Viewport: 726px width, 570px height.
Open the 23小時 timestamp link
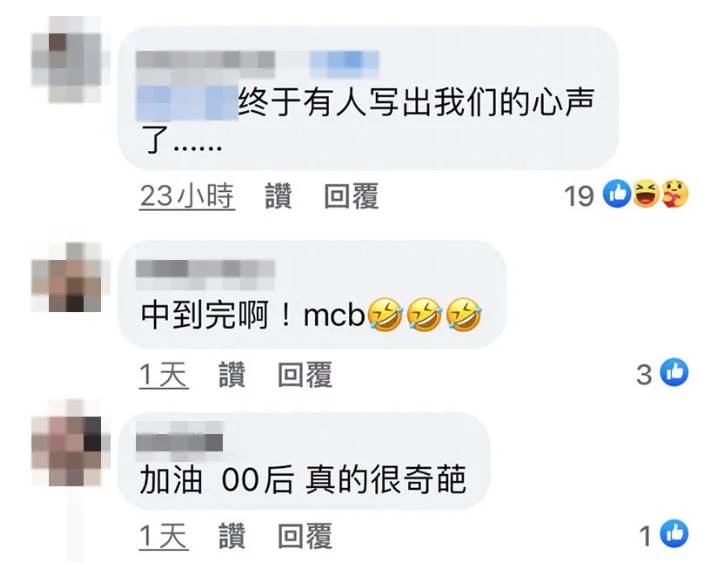pos(187,196)
